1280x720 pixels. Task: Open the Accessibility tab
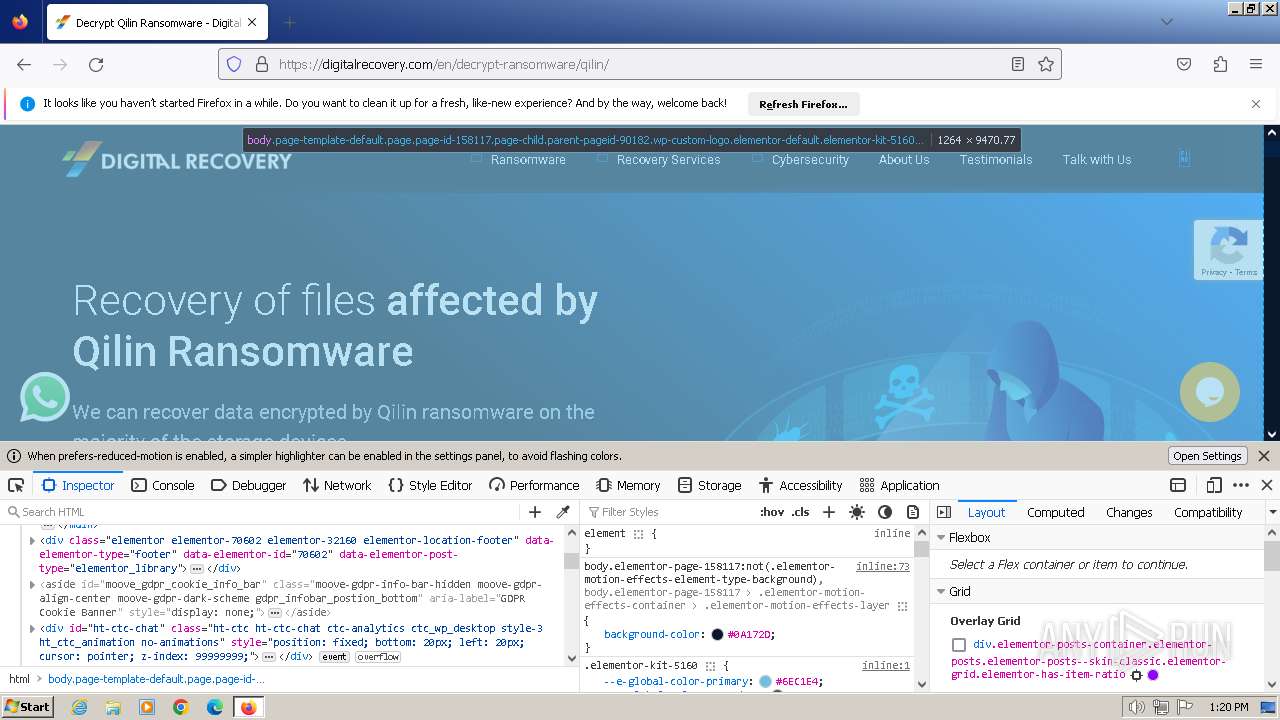(x=800, y=485)
